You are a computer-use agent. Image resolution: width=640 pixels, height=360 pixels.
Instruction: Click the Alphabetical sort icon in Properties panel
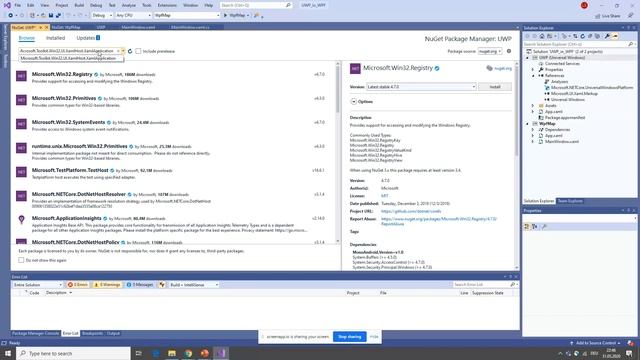[x=535, y=227]
